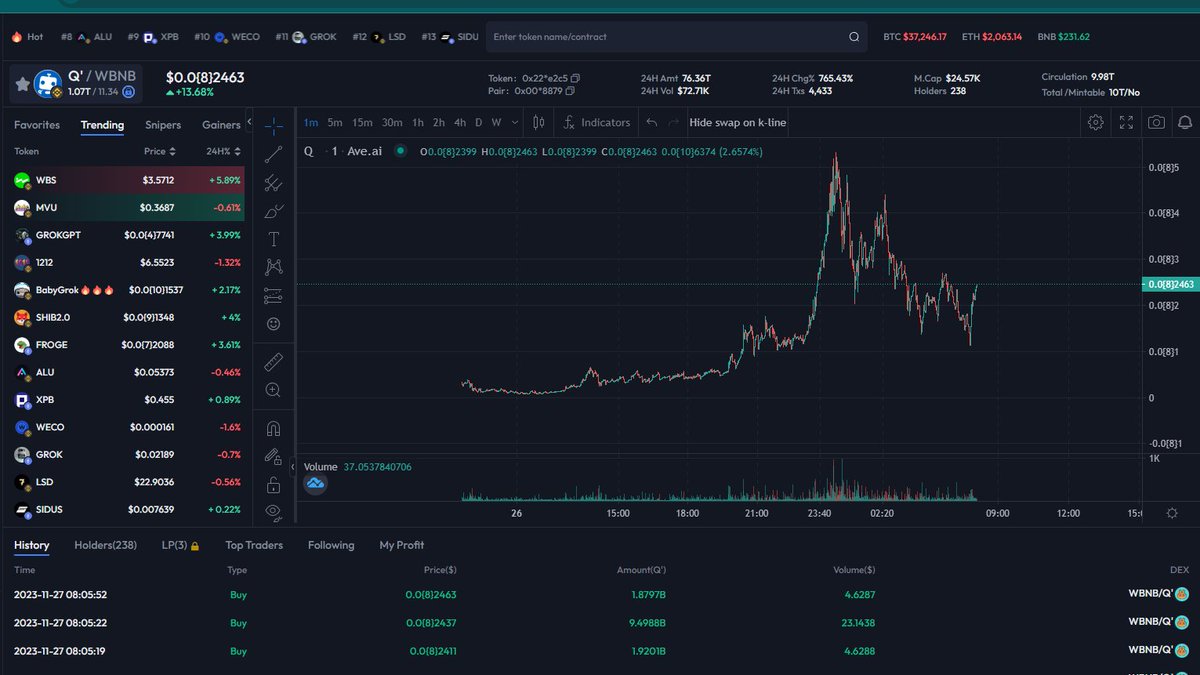Click the blue lock icon beside 11.34

tap(128, 92)
